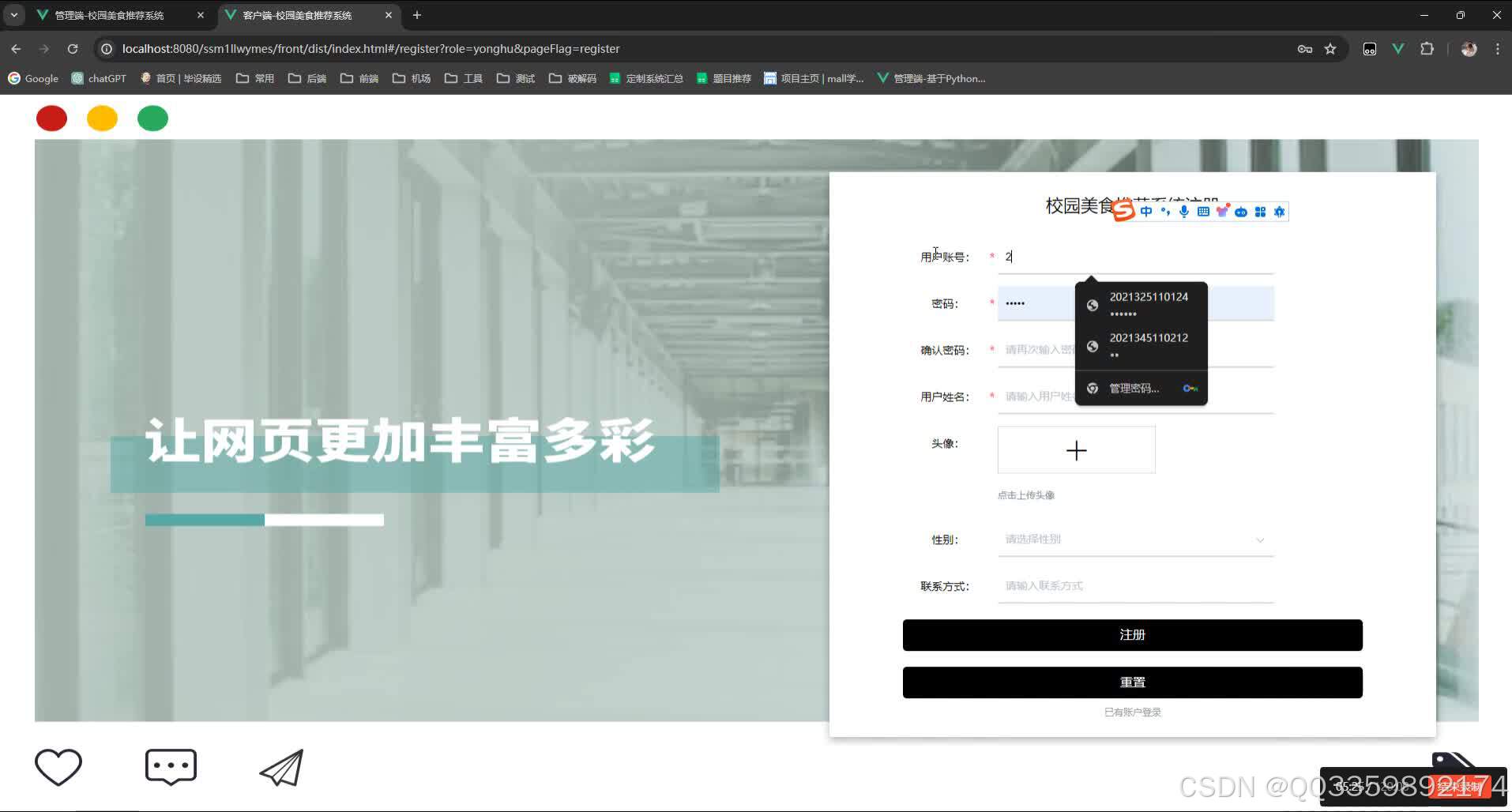Click the paper plane icon at bottom
The image size is (1512, 812).
pos(282,768)
